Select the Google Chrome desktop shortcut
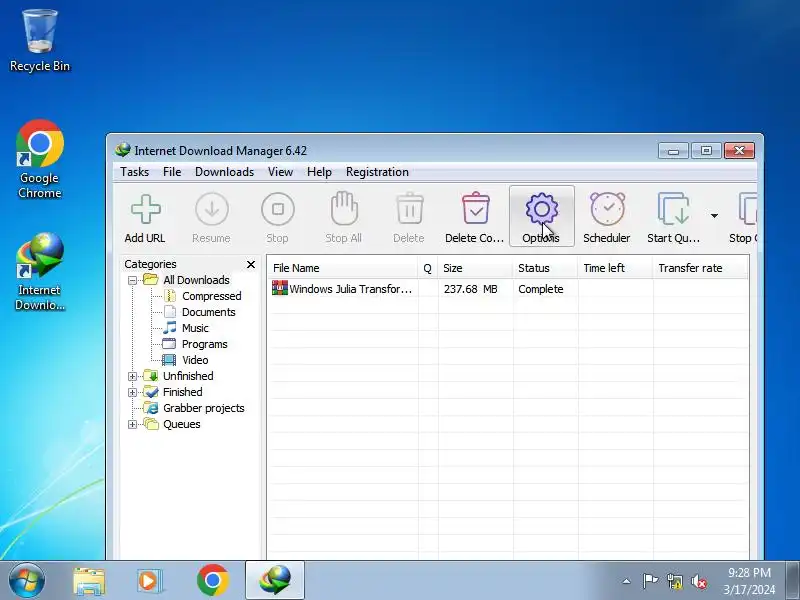 (x=40, y=159)
